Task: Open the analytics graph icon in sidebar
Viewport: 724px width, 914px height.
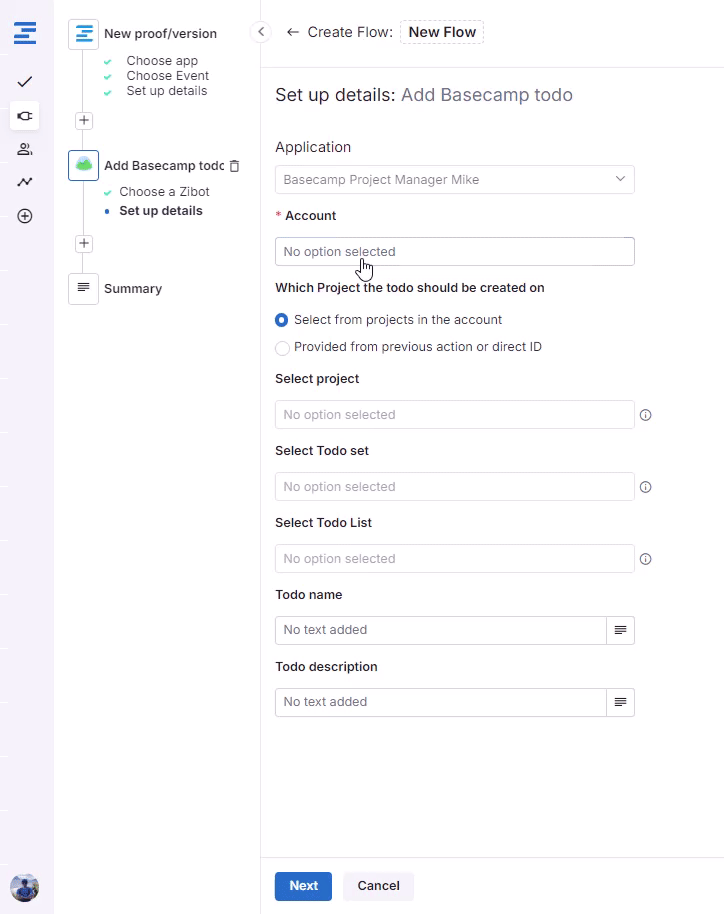Action: pos(25,182)
